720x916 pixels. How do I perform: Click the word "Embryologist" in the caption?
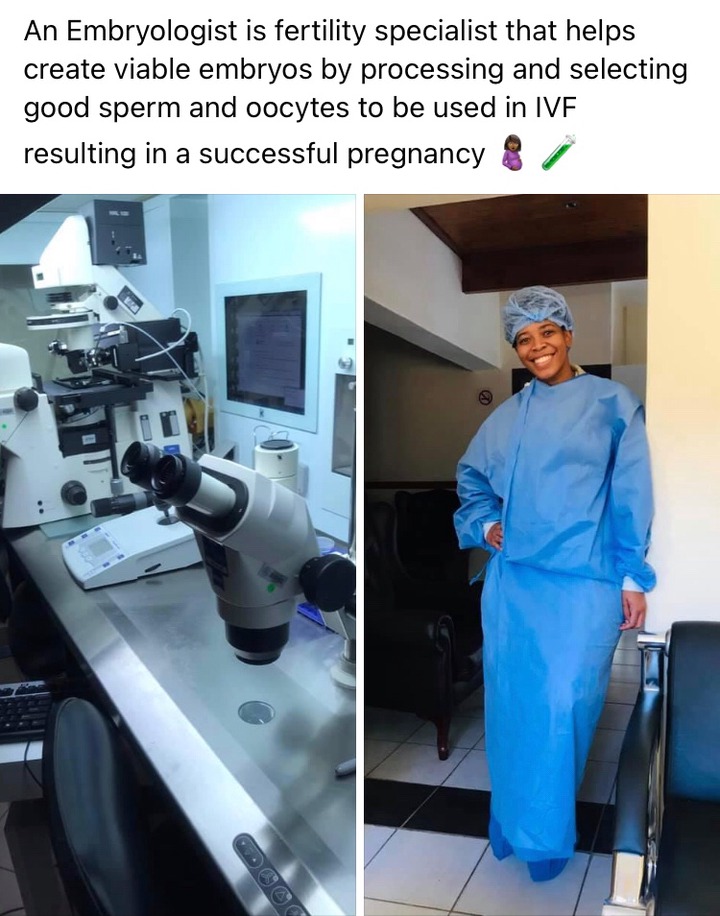(151, 33)
